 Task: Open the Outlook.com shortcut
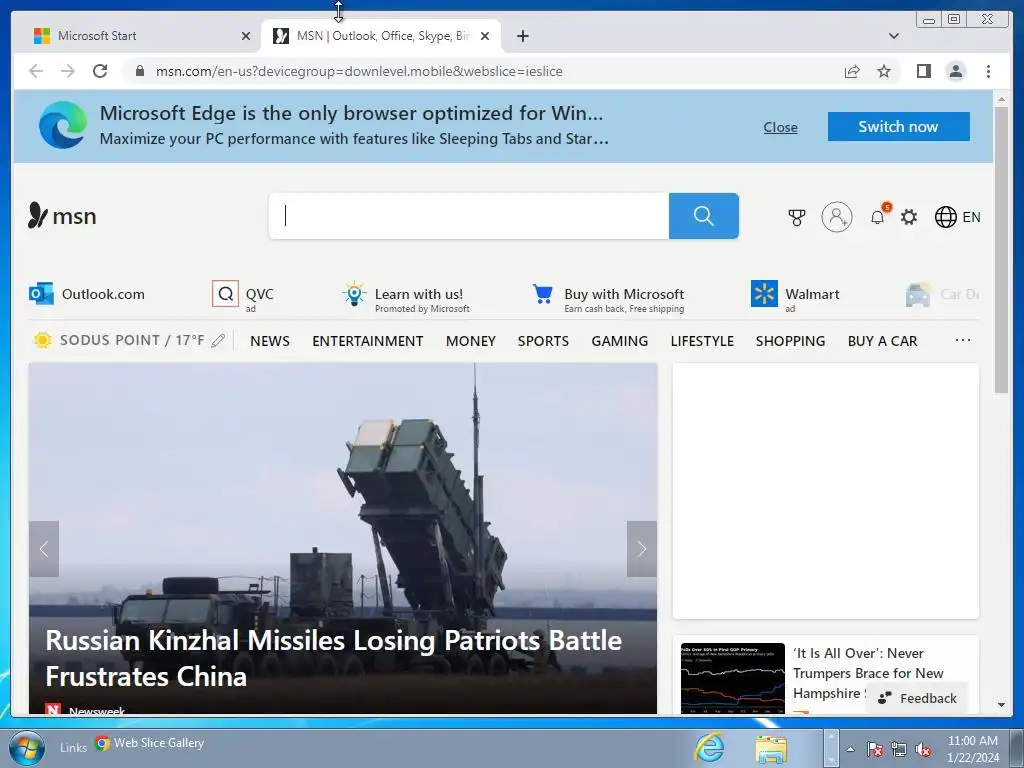point(87,294)
